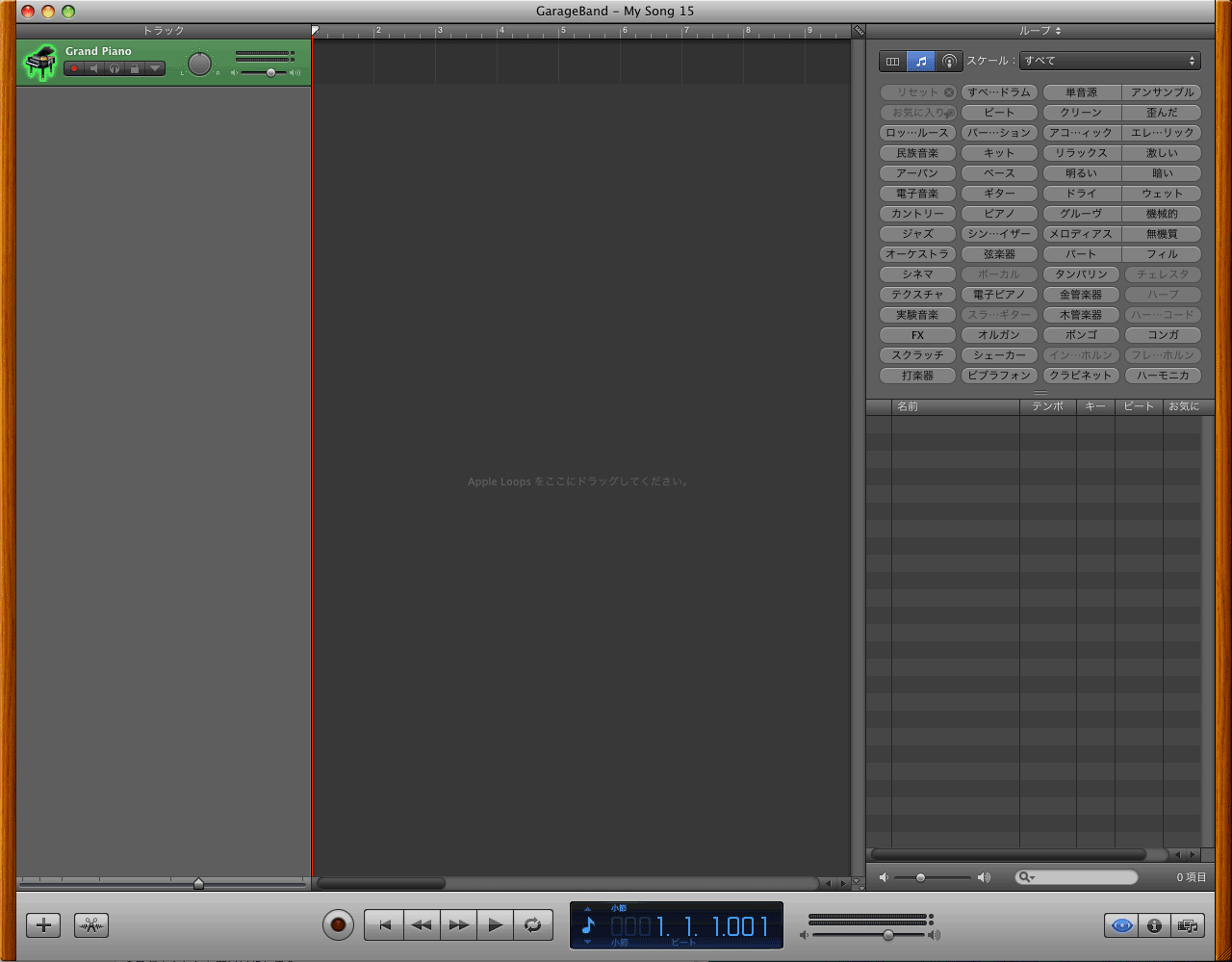Show the track info panel
The height and width of the screenshot is (962, 1232).
click(x=1154, y=925)
